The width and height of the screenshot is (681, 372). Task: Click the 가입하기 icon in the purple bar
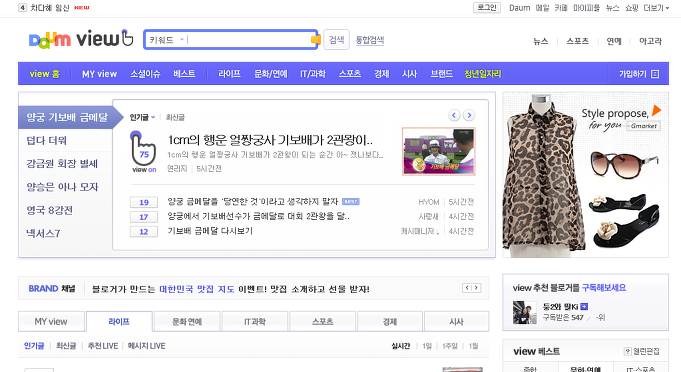coord(655,74)
